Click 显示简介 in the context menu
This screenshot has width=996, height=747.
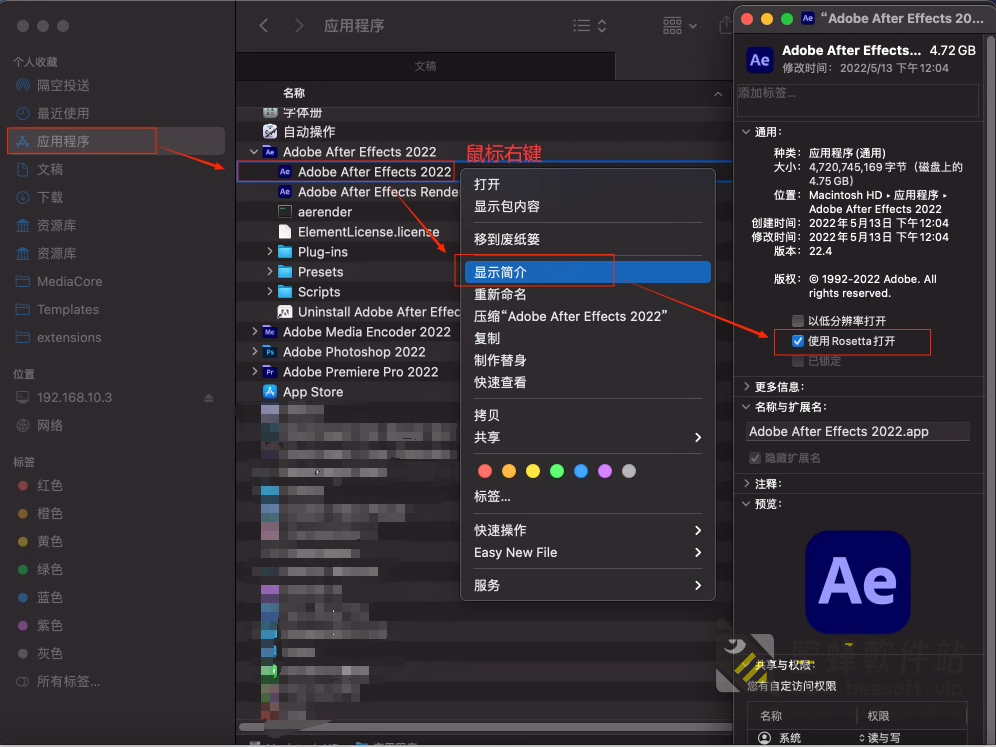(x=588, y=273)
